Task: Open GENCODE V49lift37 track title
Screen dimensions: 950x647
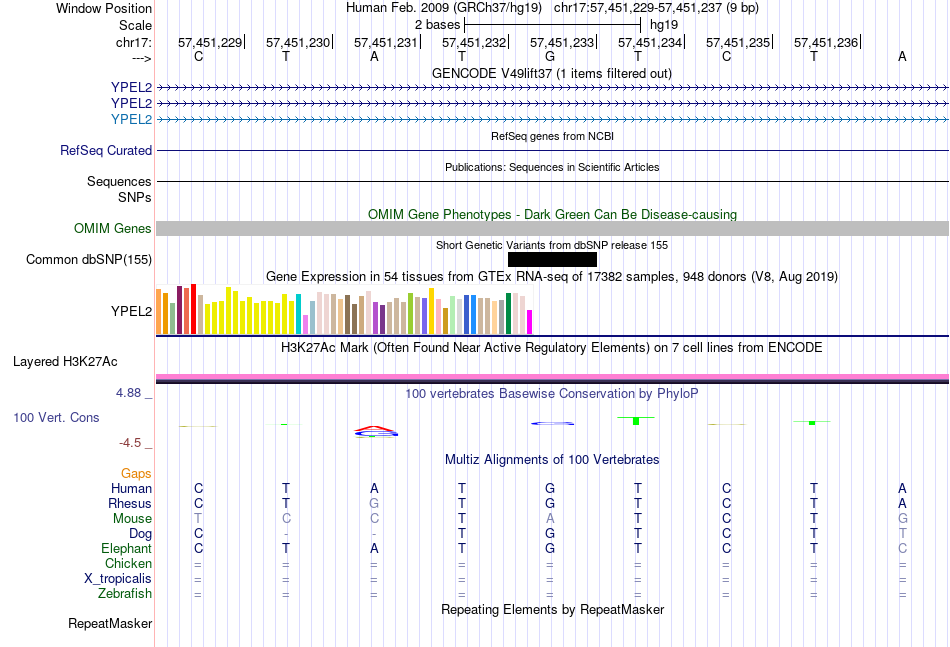Action: click(552, 73)
